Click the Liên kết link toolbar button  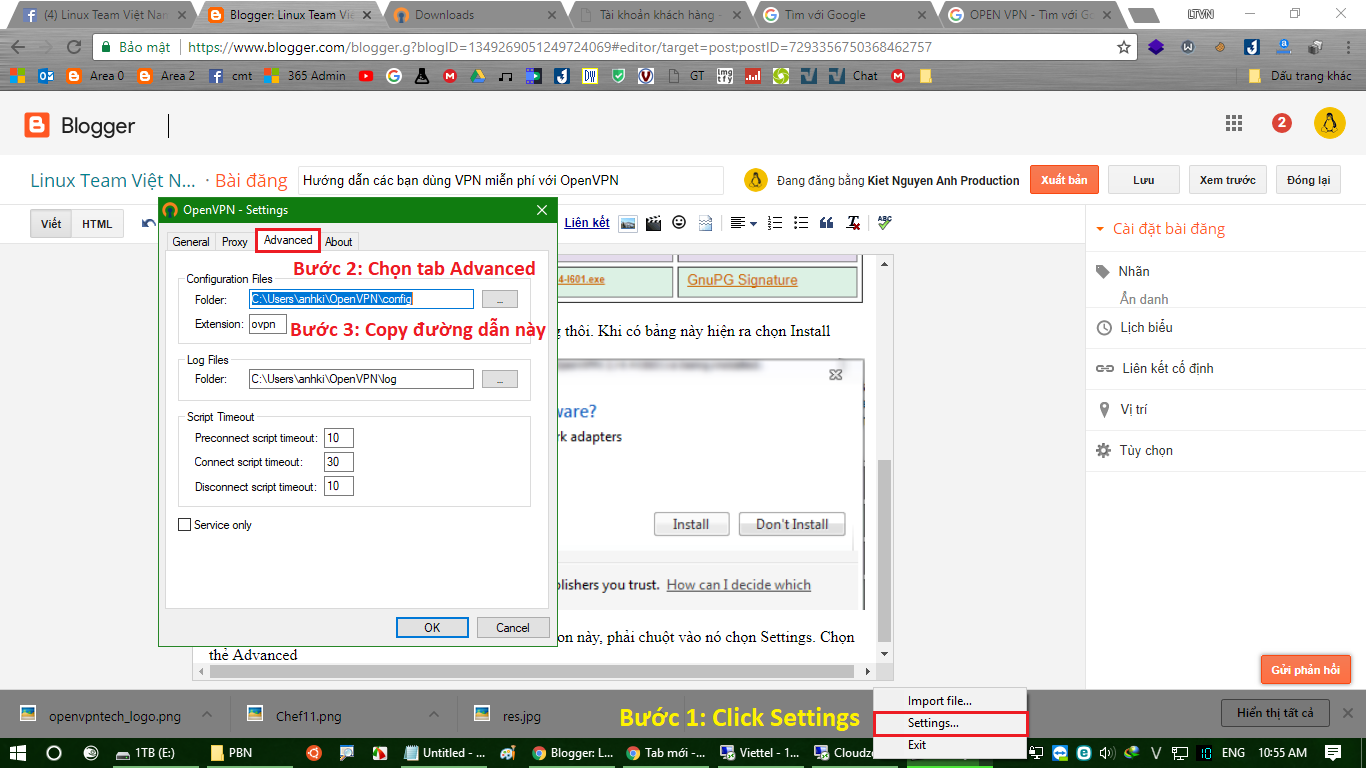[x=587, y=223]
